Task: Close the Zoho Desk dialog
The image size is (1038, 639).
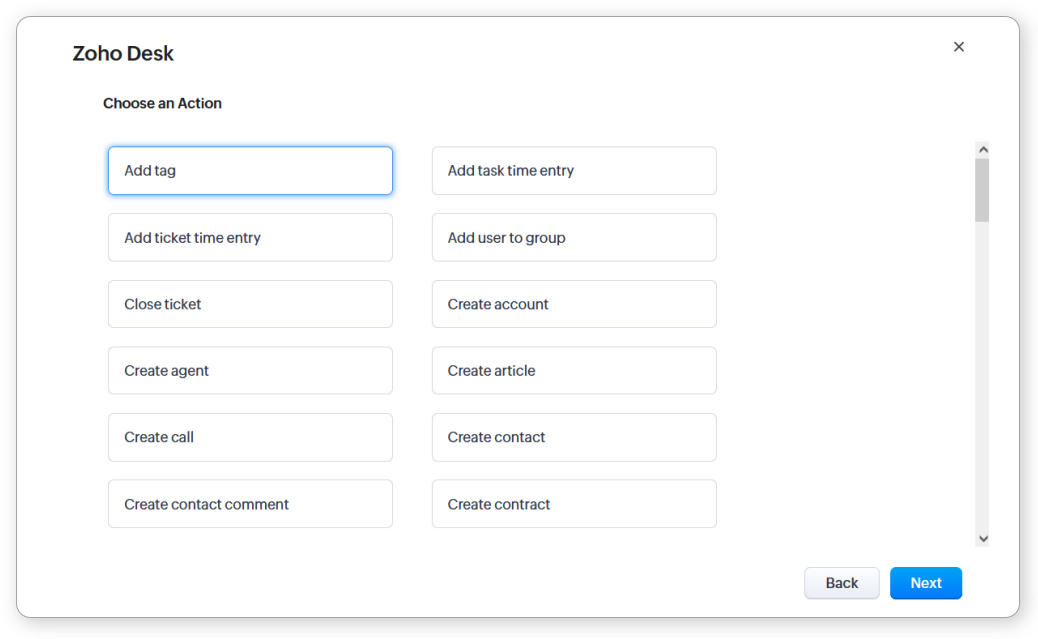Action: pos(959,47)
